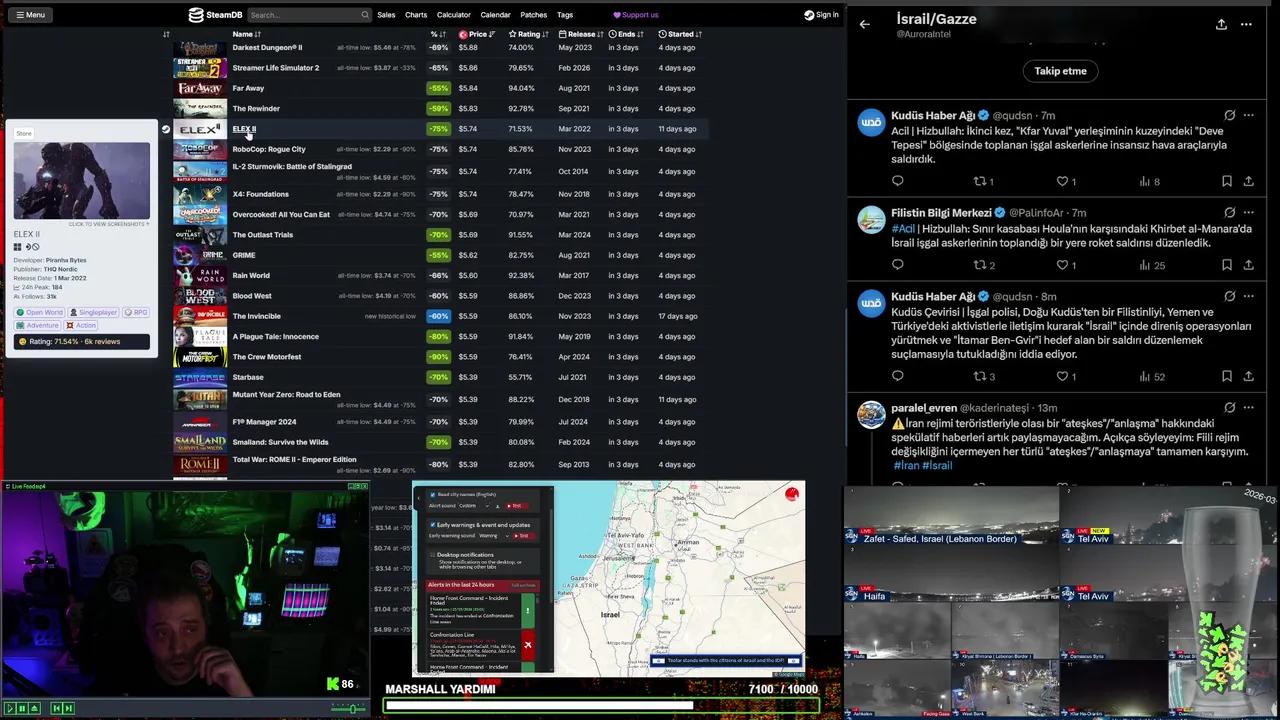Share the Filistin Bilgi Merkezi tweet
The width and height of the screenshot is (1280, 720).
coord(1248,265)
